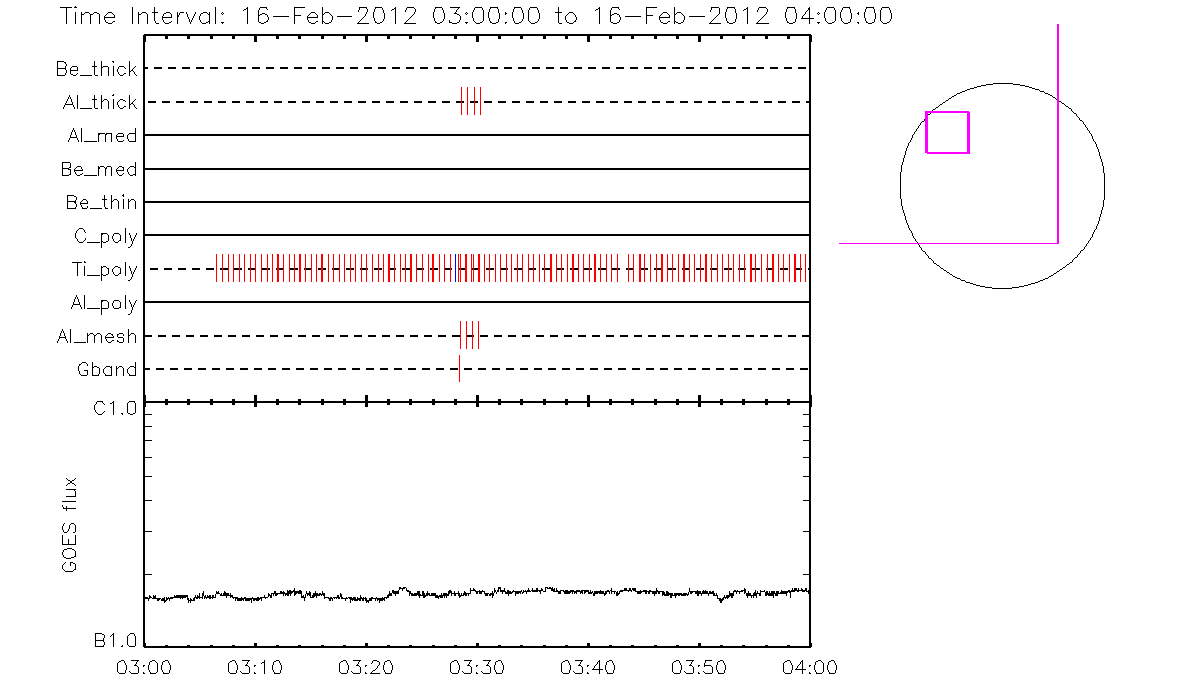Click the magenta field-of-view square
The image size is (1200, 700).
[947, 132]
